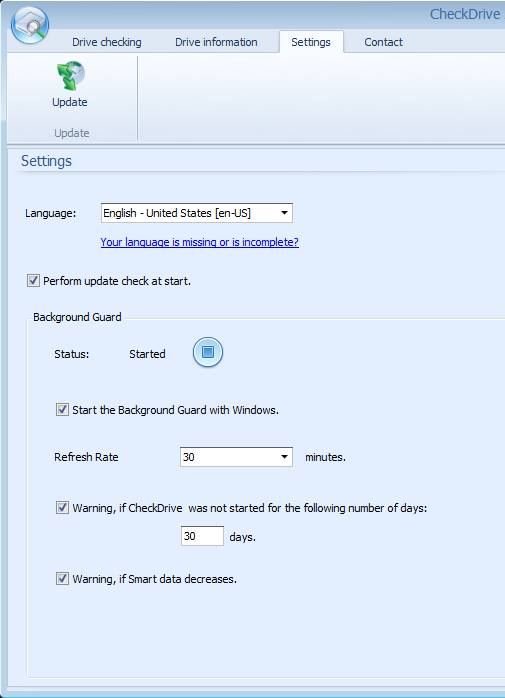505x698 pixels.
Task: Open the Refresh Rate dropdown arrow
Action: pos(284,457)
